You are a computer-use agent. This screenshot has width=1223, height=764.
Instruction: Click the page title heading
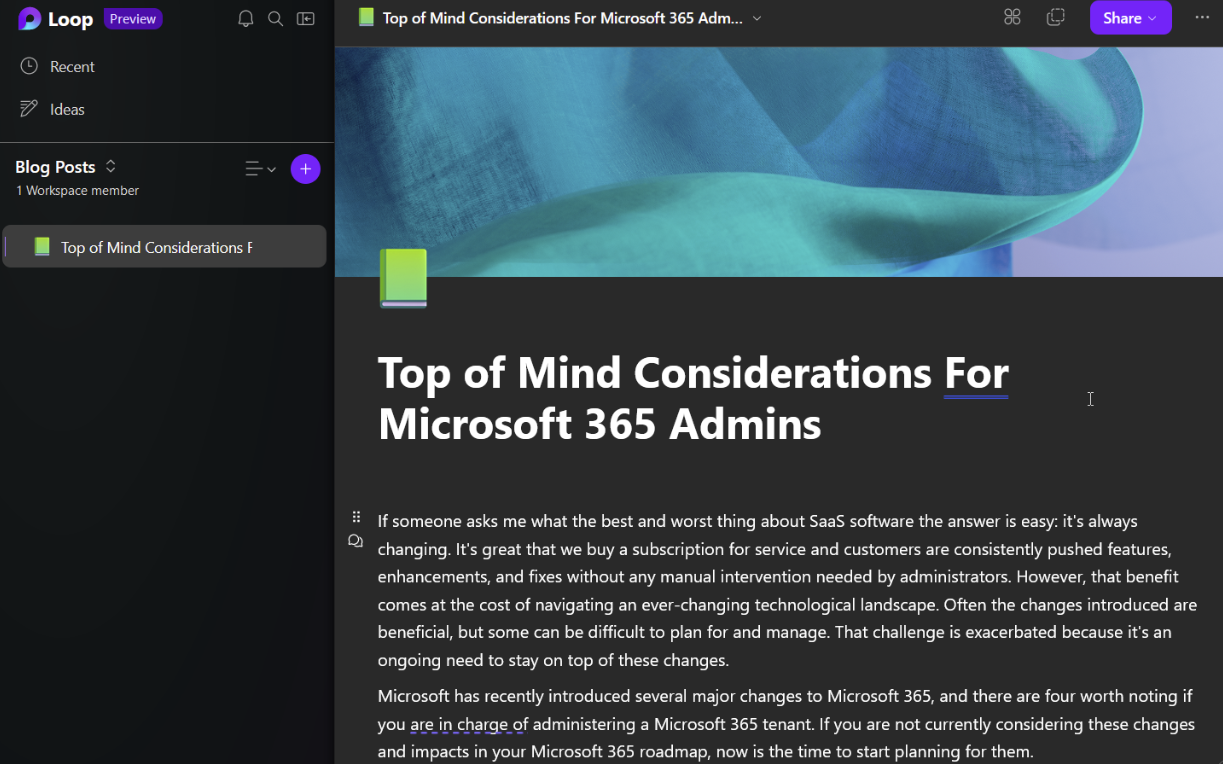[x=693, y=398]
